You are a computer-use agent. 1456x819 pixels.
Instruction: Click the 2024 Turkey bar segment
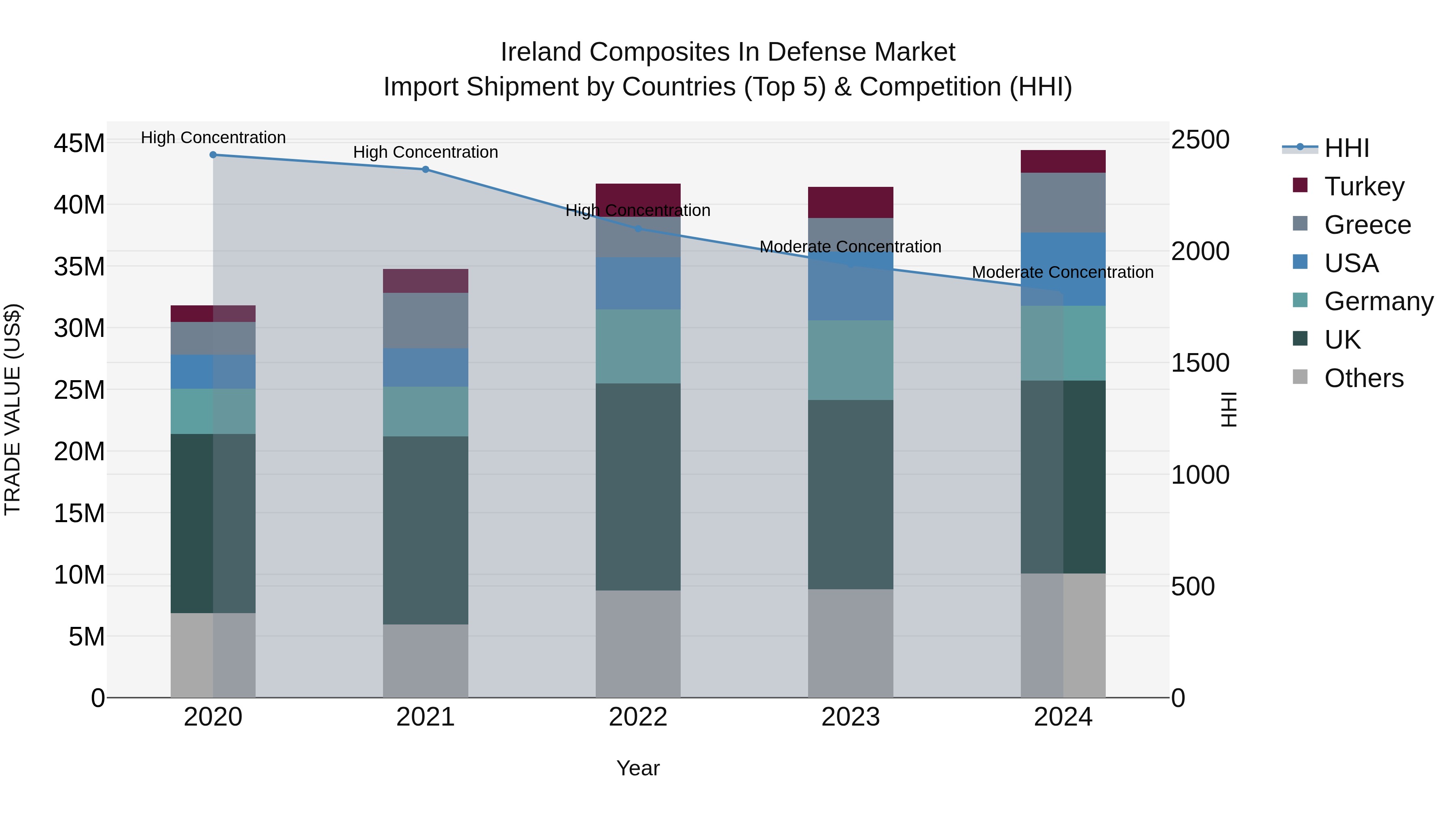coord(1063,162)
